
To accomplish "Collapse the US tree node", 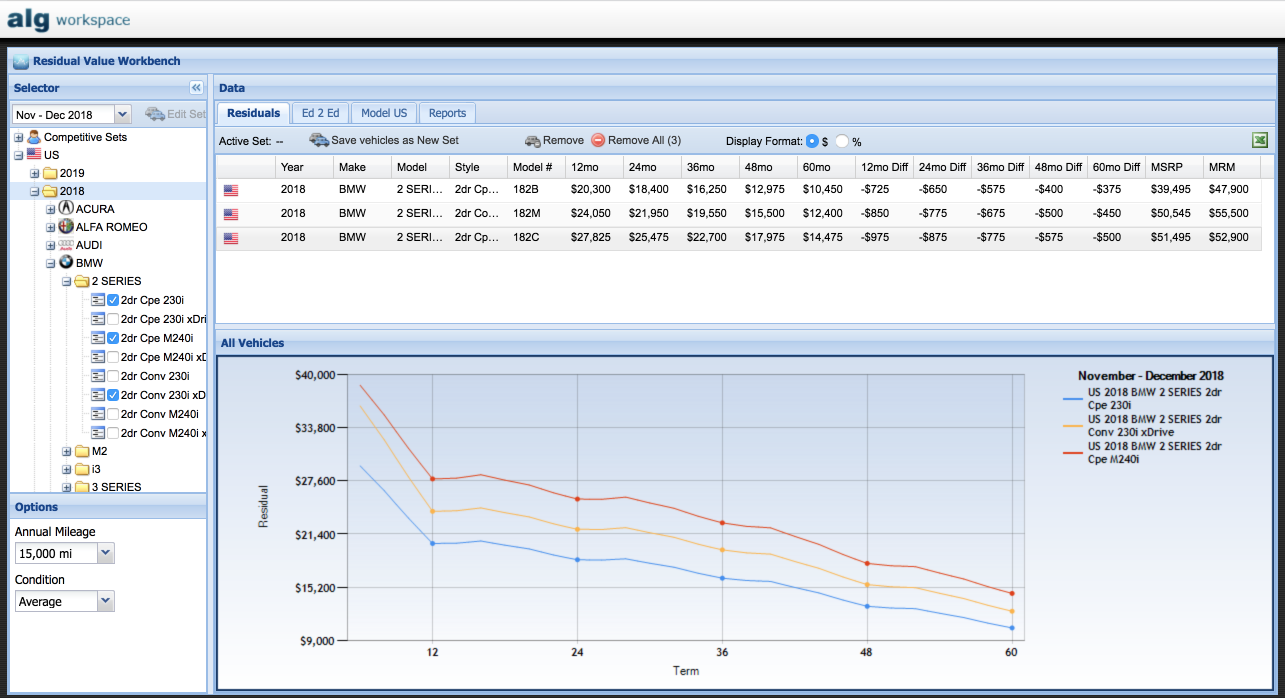I will pos(18,155).
